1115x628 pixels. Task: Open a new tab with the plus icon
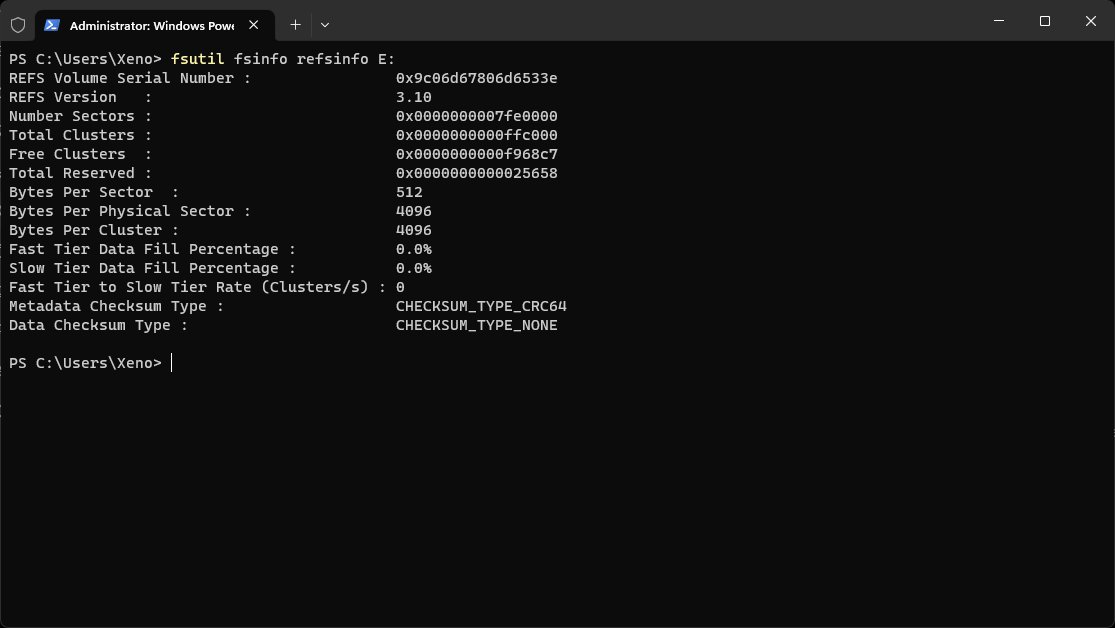(x=295, y=24)
